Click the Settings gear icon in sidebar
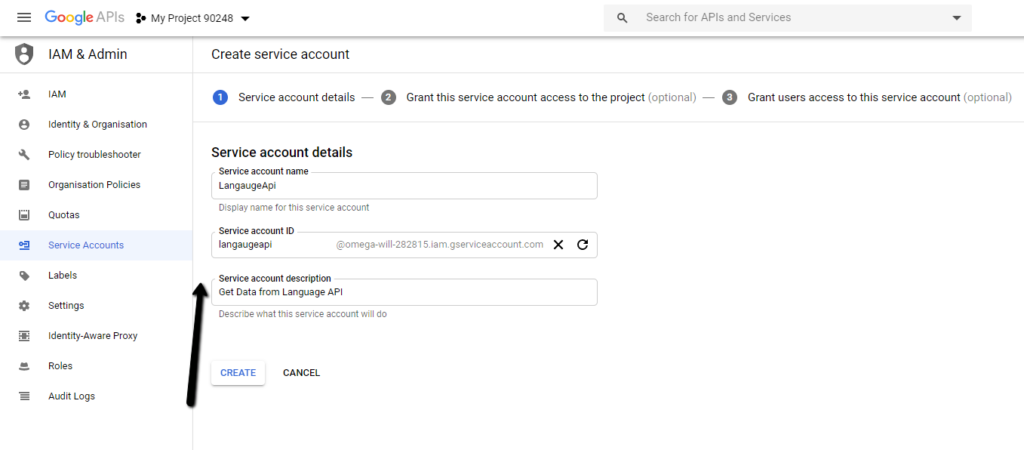The height and width of the screenshot is (450, 1024). pyautogui.click(x=24, y=306)
